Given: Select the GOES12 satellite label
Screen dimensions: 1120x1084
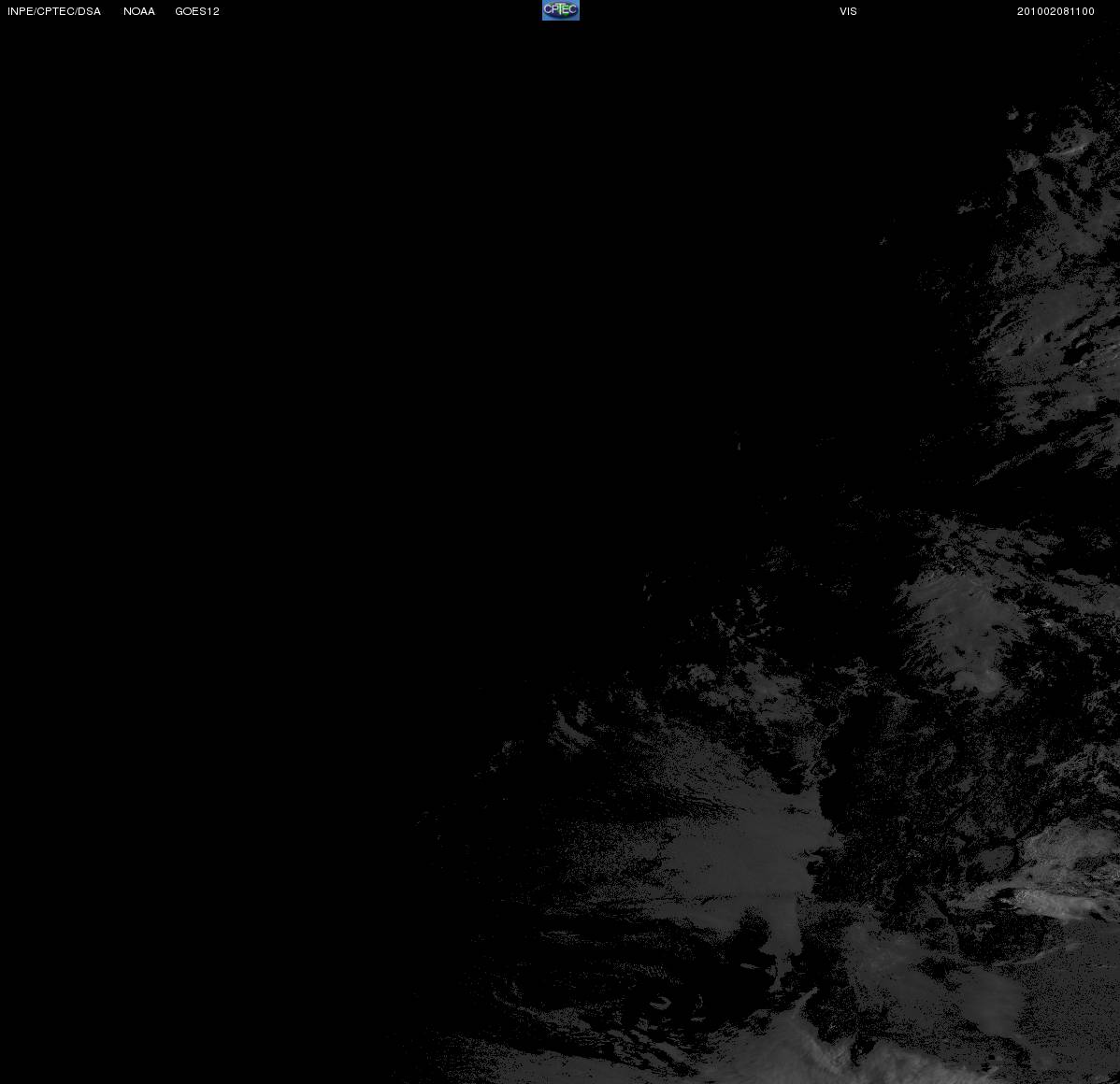Looking at the screenshot, I should click(x=197, y=11).
